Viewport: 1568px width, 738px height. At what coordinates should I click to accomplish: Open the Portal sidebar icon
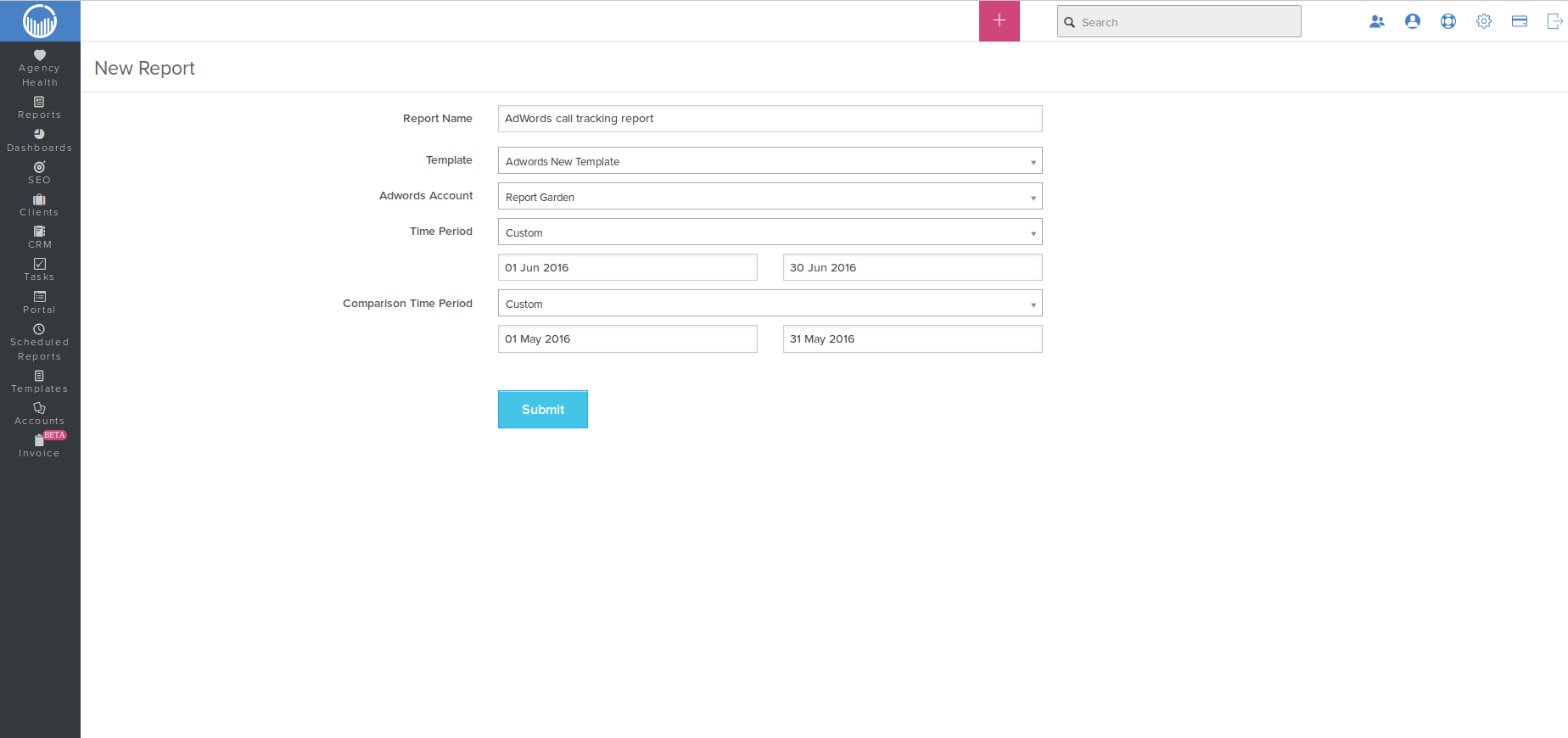pyautogui.click(x=39, y=296)
